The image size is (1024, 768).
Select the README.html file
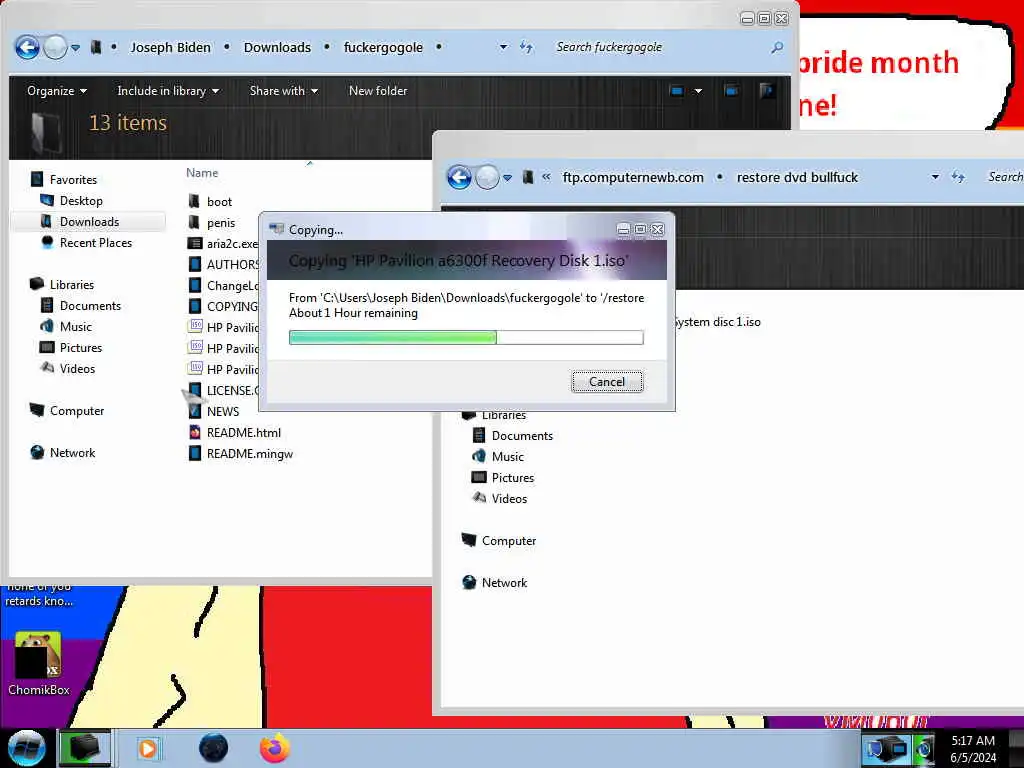tap(244, 432)
